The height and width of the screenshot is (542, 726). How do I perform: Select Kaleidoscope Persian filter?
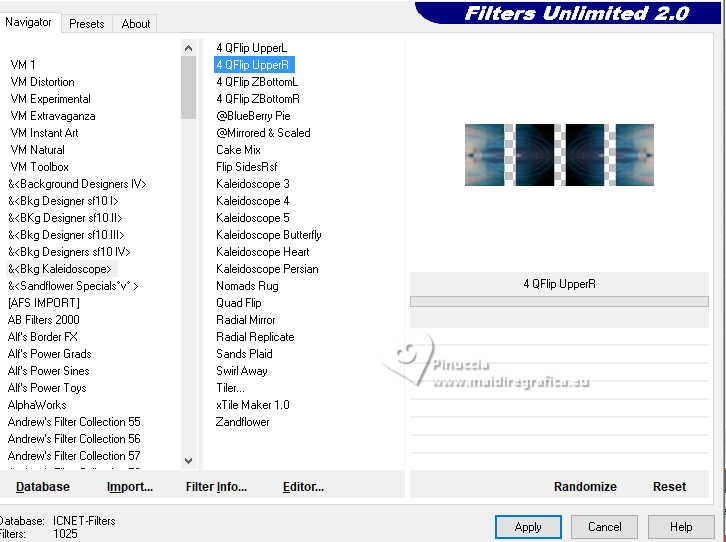click(x=268, y=269)
